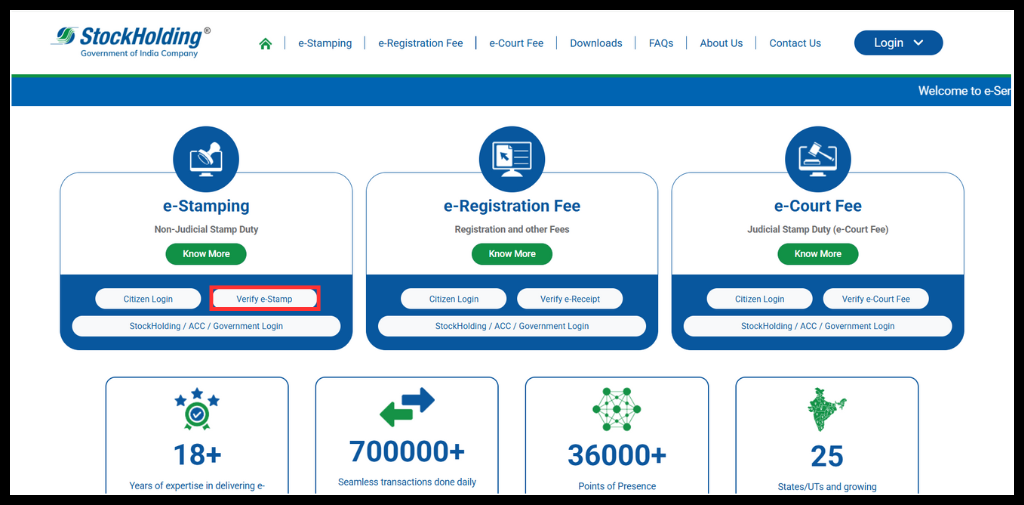Open the FAQs menu item
Screen dimensions: 1024x505
[x=661, y=43]
